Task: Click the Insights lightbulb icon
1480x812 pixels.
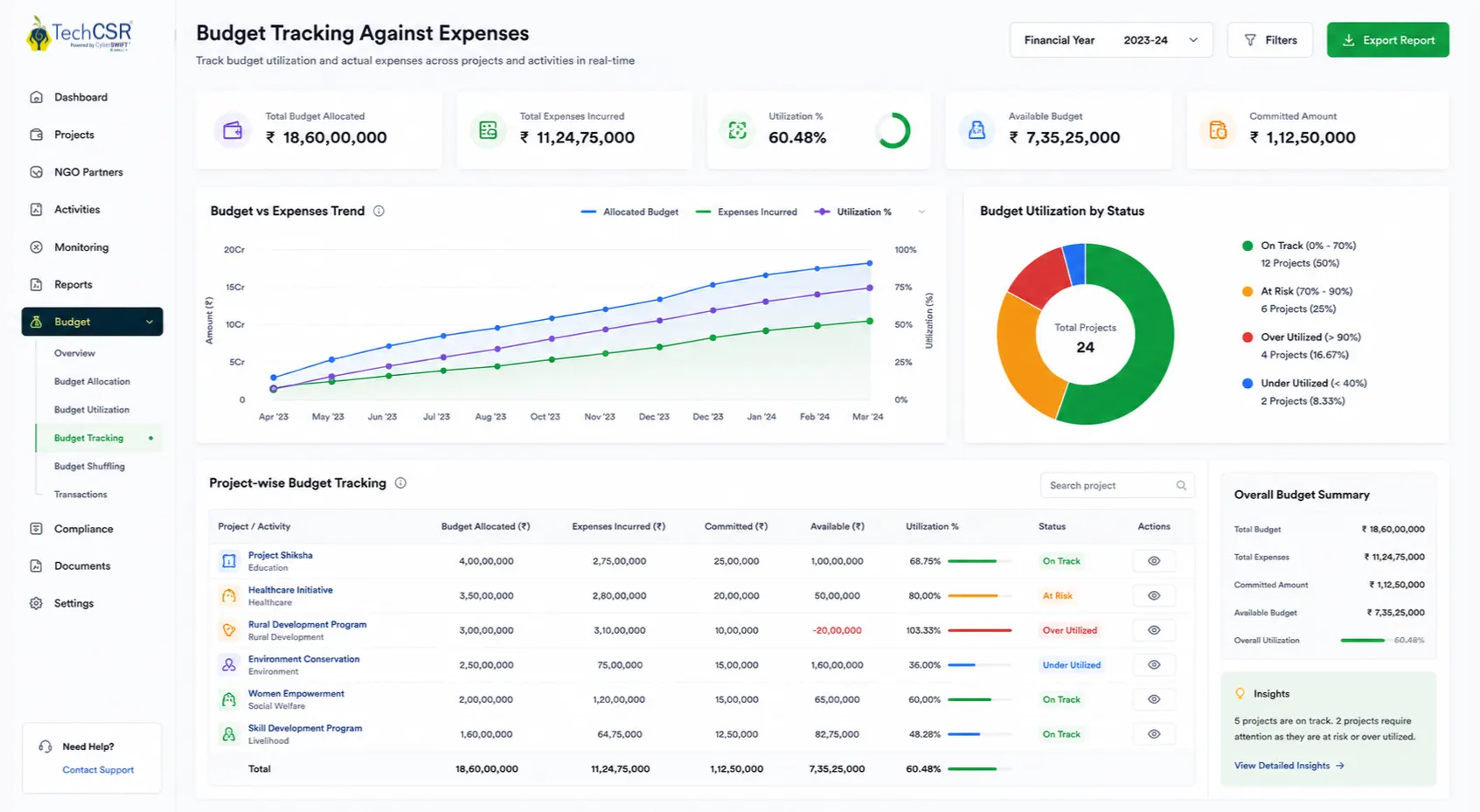Action: click(1240, 693)
